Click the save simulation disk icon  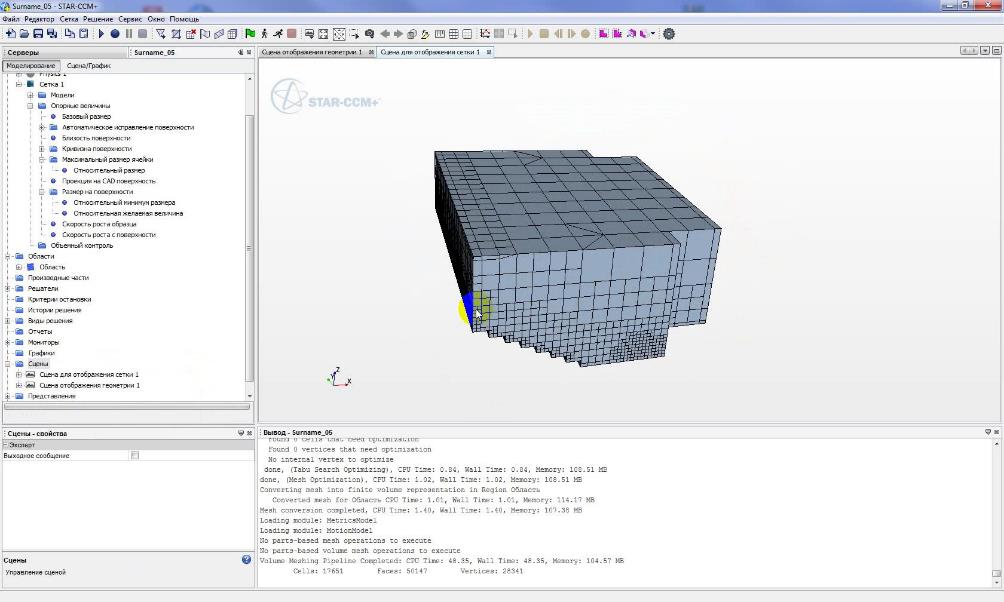(x=38, y=33)
